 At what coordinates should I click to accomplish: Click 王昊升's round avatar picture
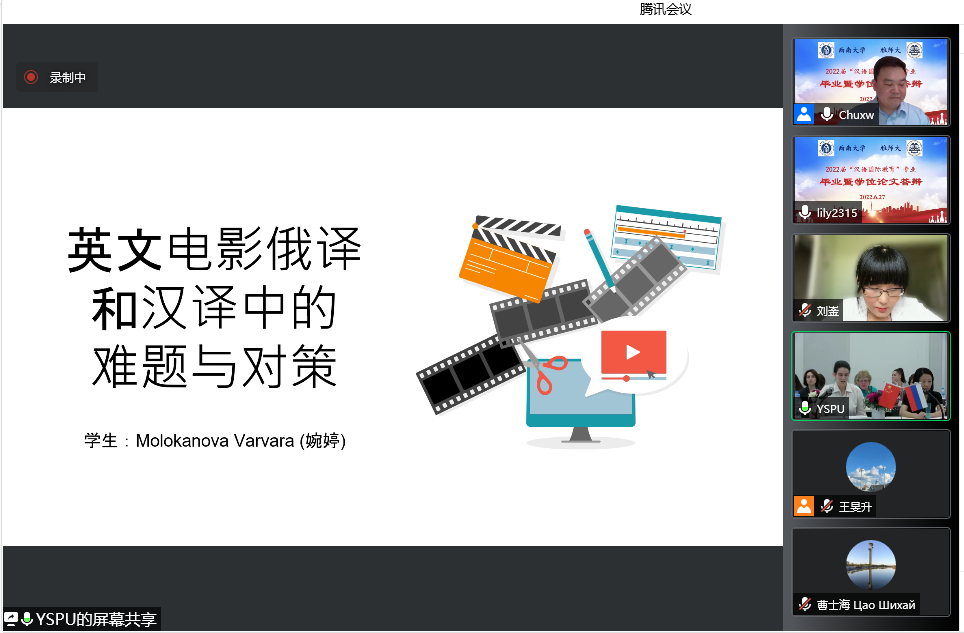click(x=870, y=466)
